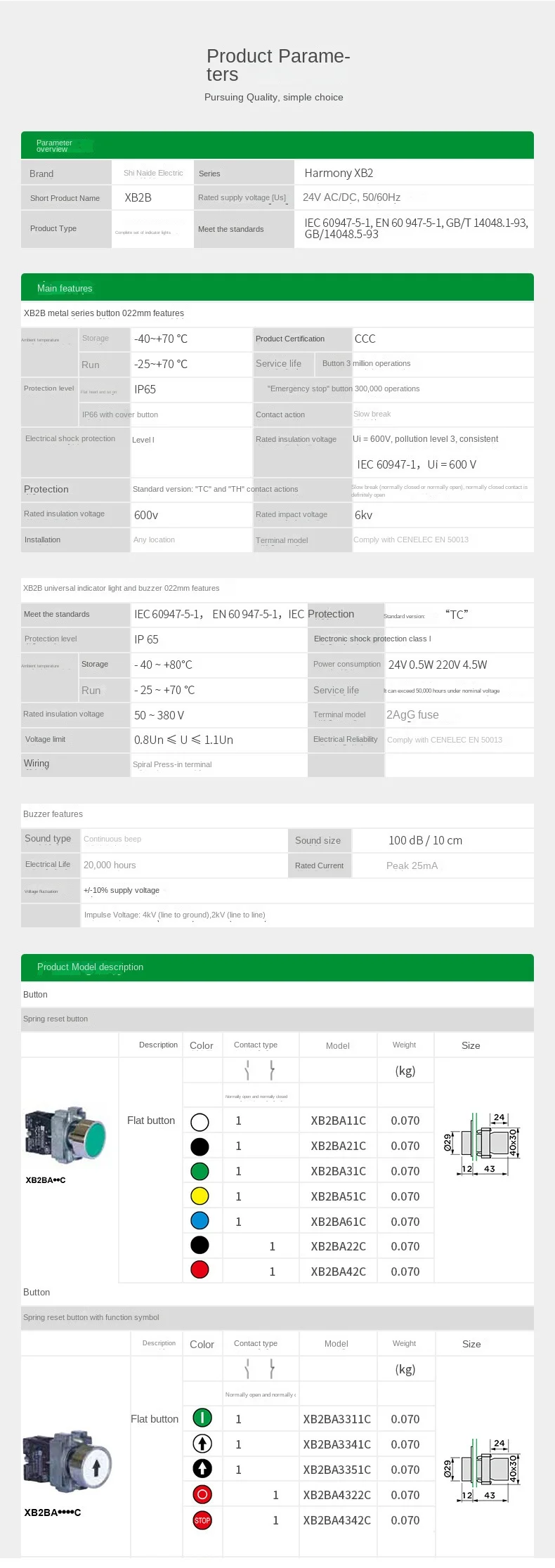The height and width of the screenshot is (1568, 555).
Task: Click the Product Parameters page title
Action: (278, 65)
